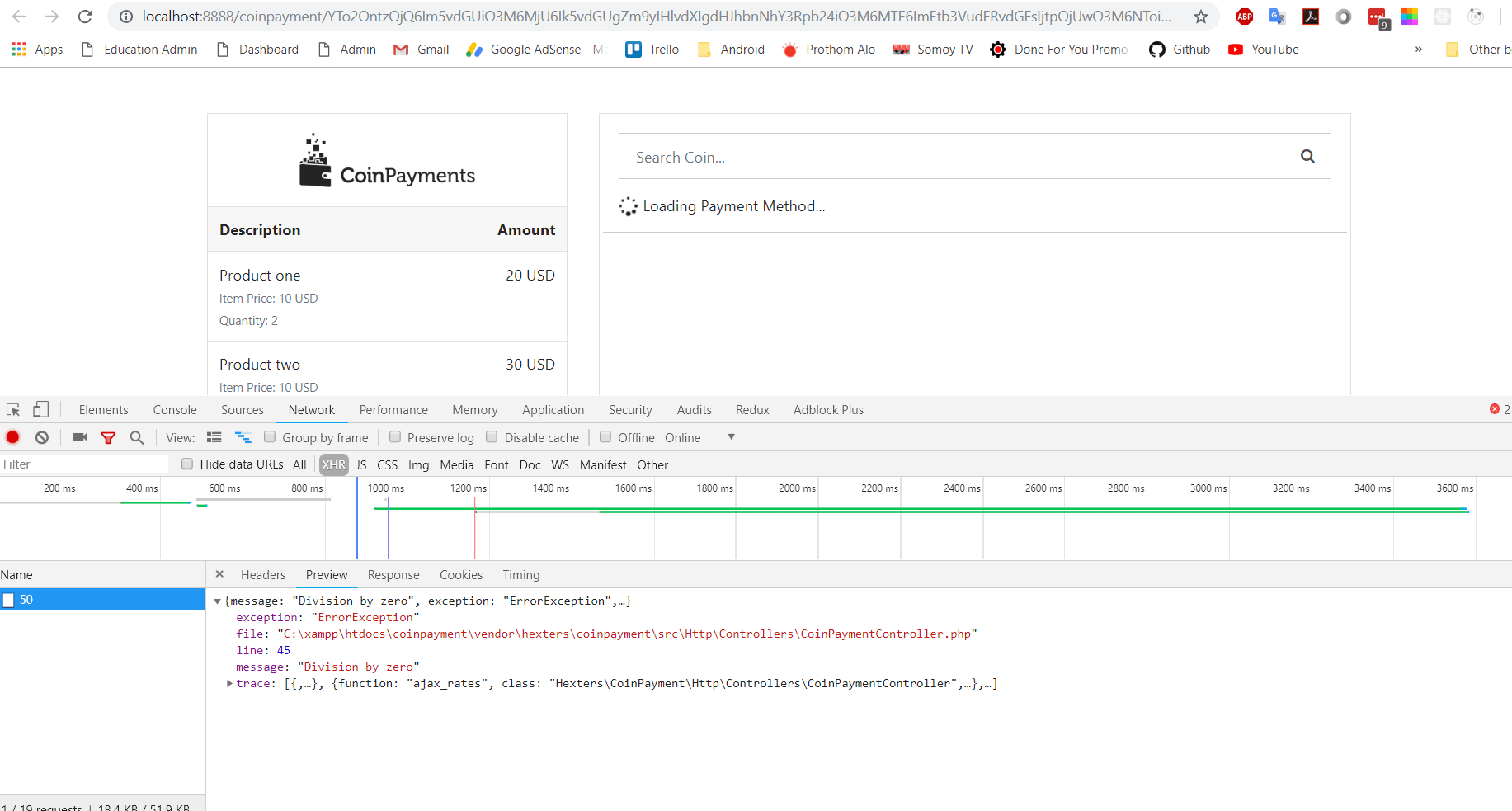The image size is (1512, 811).
Task: Enable the Preserve log checkbox
Action: pos(395,437)
